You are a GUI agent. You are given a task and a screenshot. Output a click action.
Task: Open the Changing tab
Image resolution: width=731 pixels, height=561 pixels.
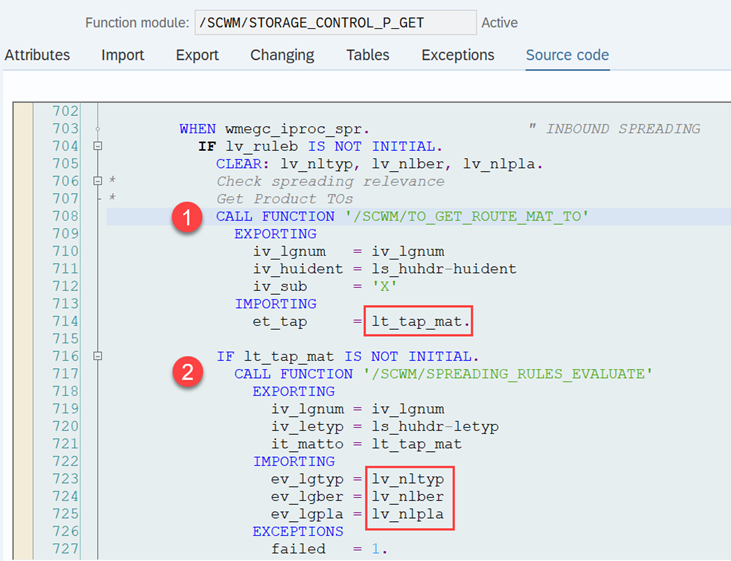[282, 55]
